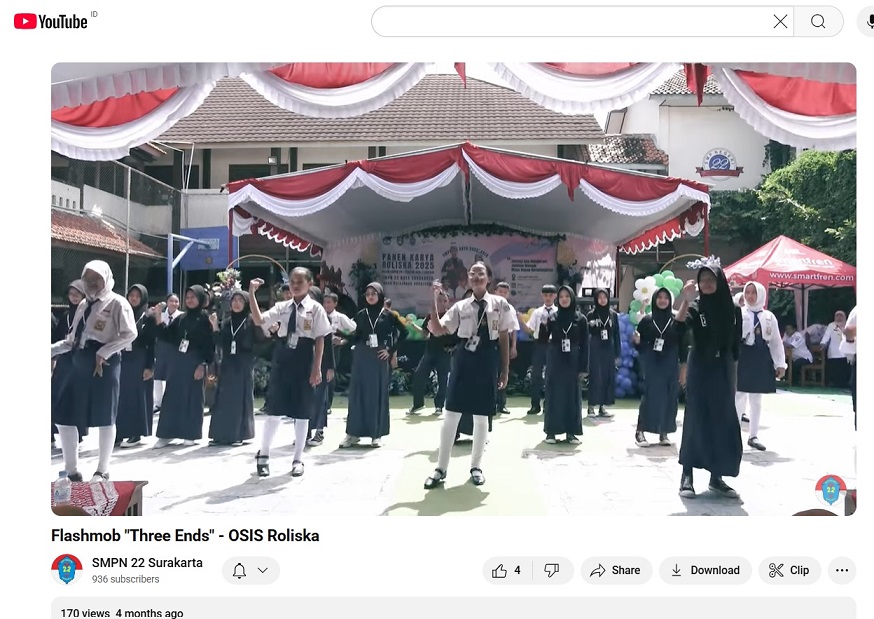Click the Download button

705,570
